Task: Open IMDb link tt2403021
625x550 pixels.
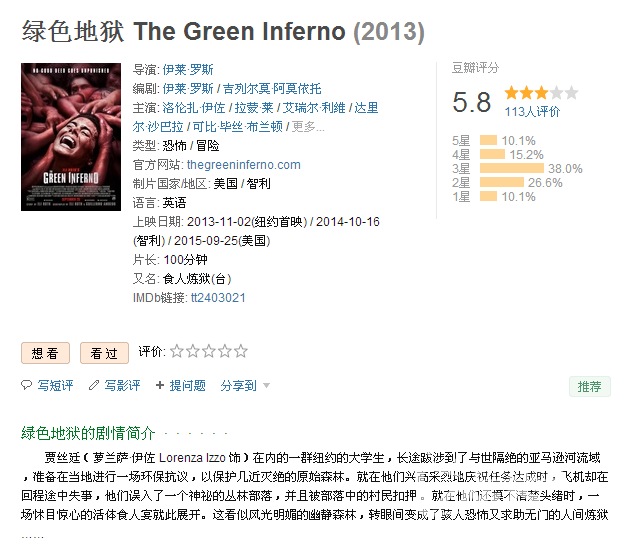Action: click(218, 298)
